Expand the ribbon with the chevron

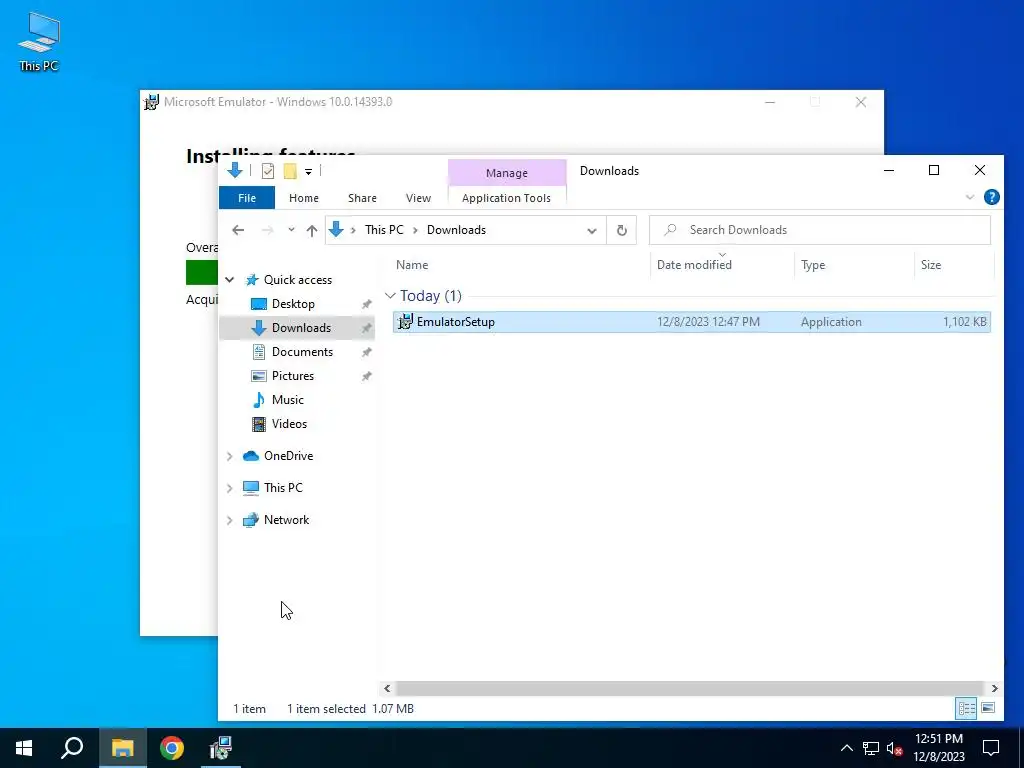[x=970, y=197]
